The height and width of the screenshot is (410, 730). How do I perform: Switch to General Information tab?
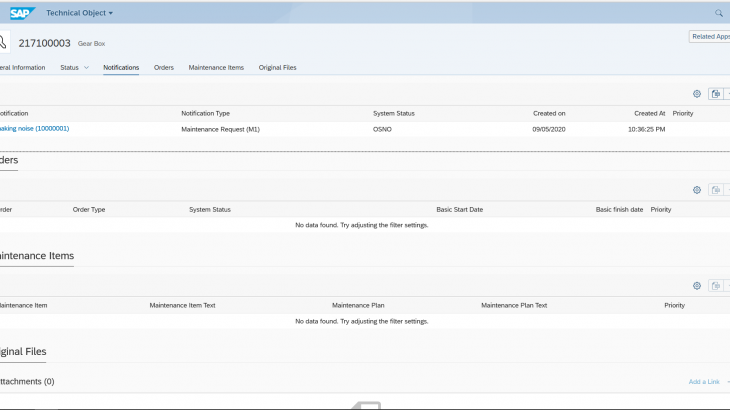click(22, 67)
